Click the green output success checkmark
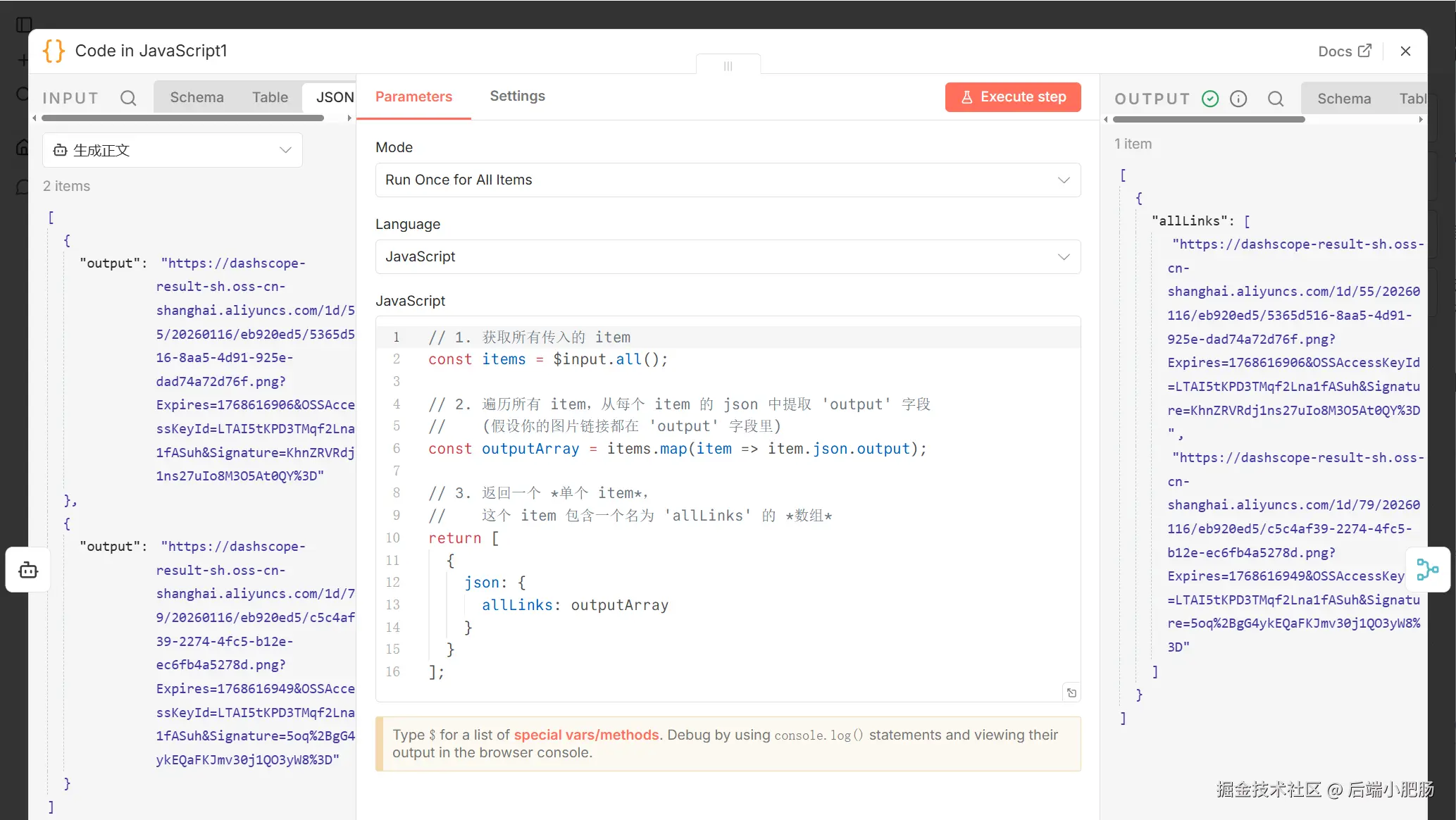Viewport: 1456px width, 820px height. 1210,99
